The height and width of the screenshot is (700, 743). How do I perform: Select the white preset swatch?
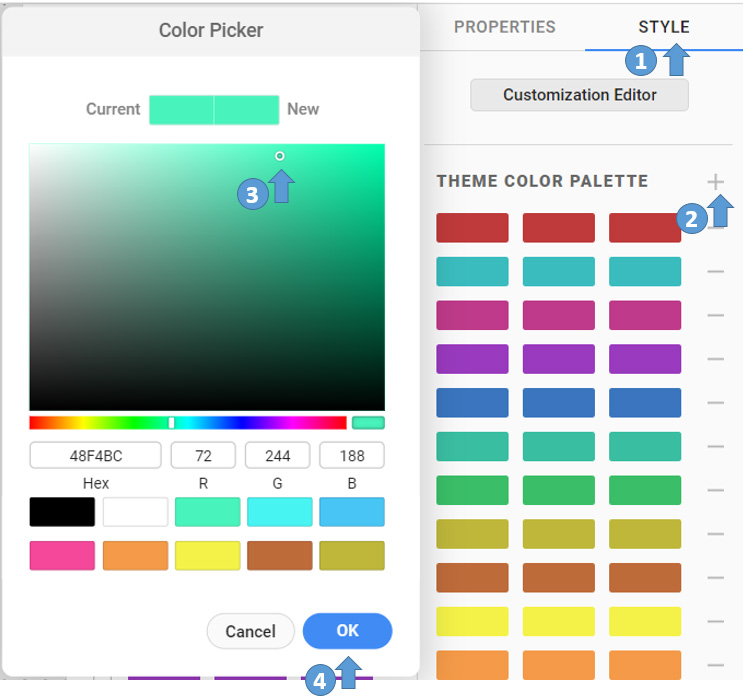pos(136,512)
